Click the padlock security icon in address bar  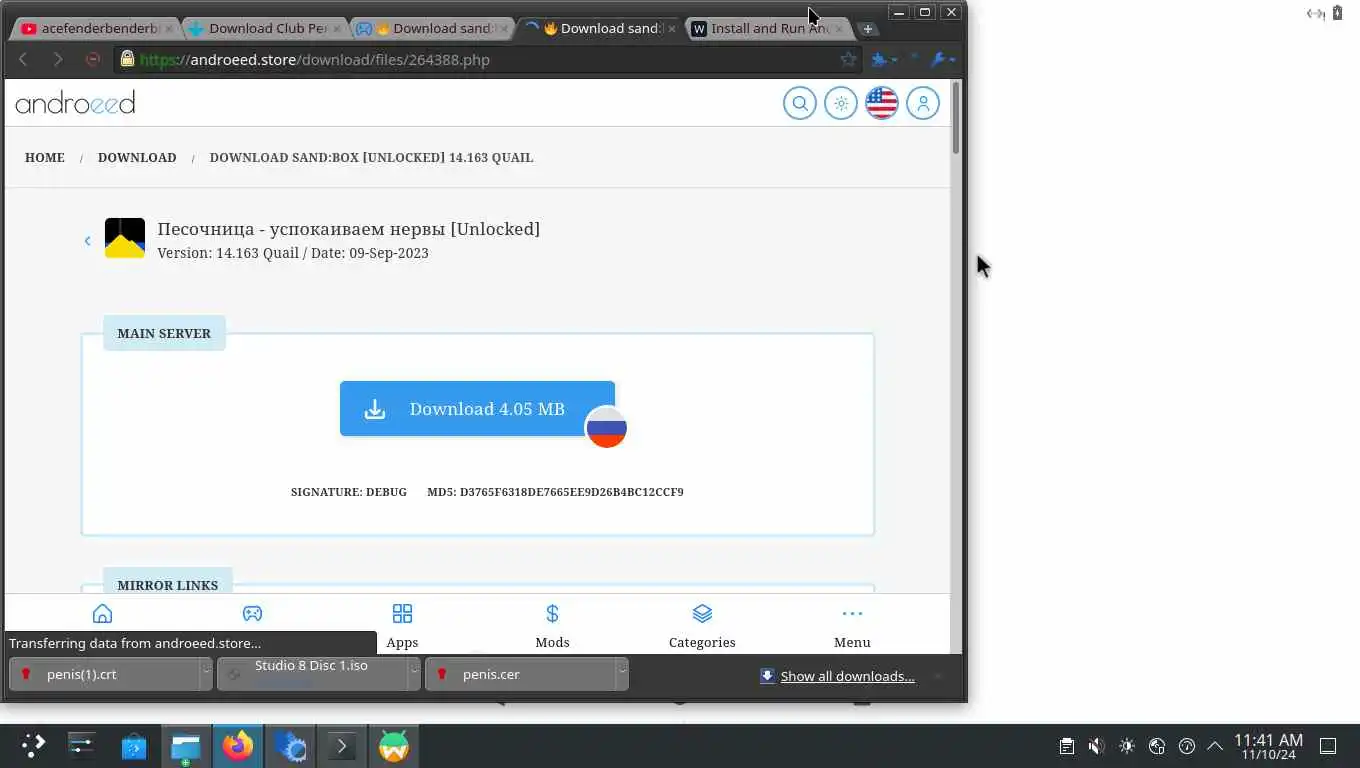127,59
